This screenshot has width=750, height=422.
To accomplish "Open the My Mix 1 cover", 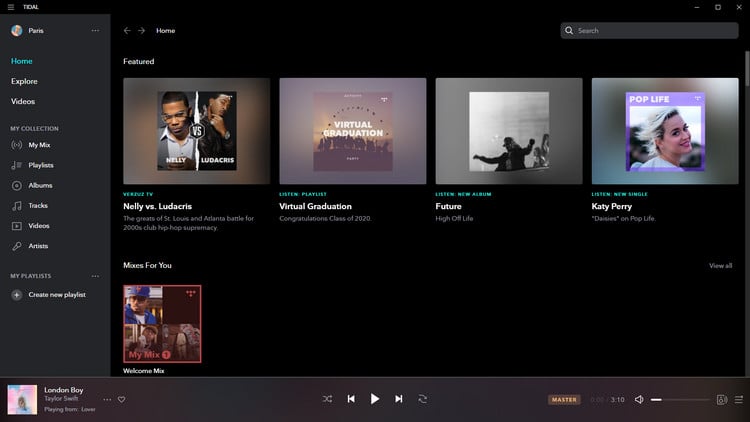I will [162, 324].
